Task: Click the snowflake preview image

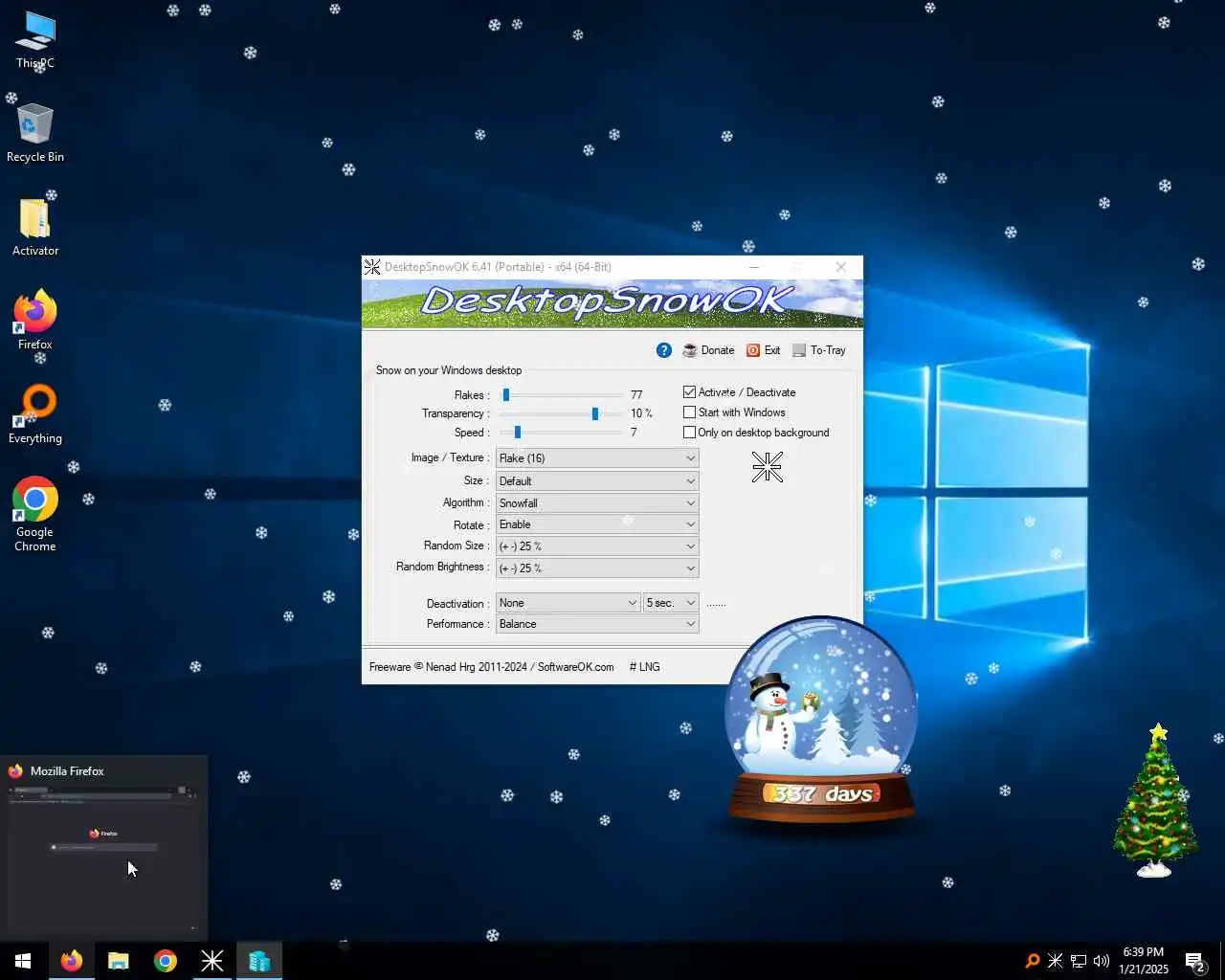Action: [768, 467]
